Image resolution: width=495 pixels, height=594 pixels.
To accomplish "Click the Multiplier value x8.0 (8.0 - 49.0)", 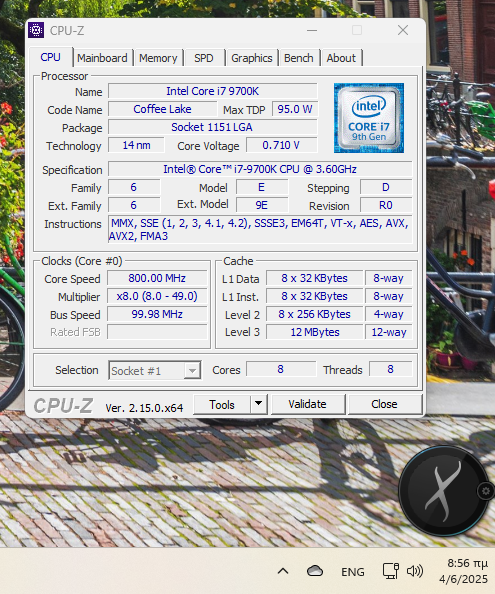I will coord(157,296).
